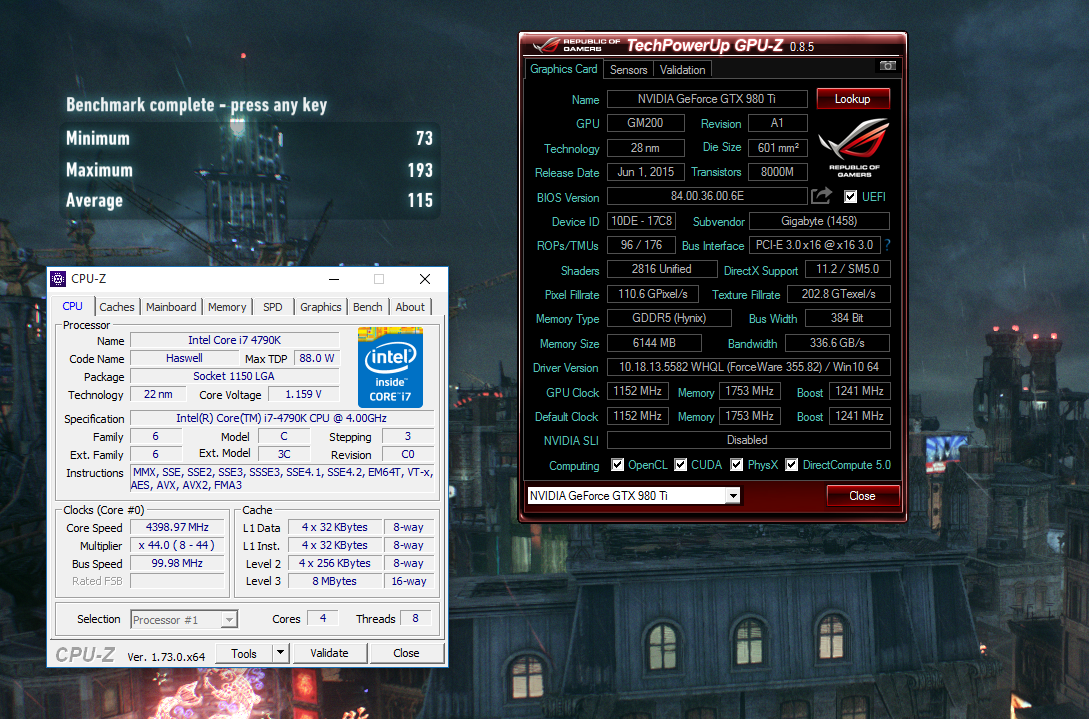Image resolution: width=1089 pixels, height=719 pixels.
Task: Open the Memory tab in CPU-Z
Action: [x=227, y=307]
